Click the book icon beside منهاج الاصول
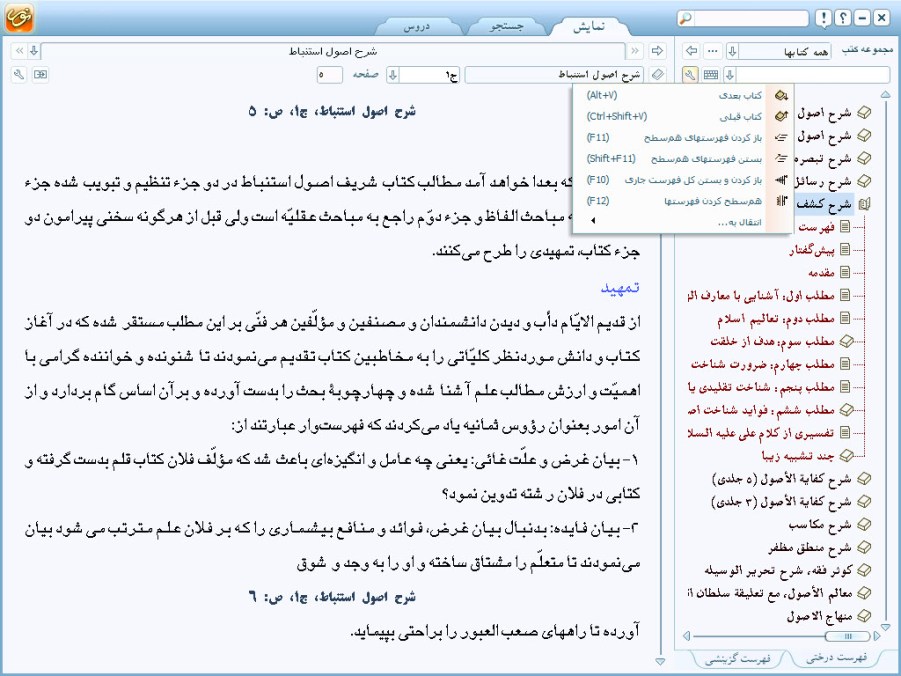901x676 pixels. (x=864, y=616)
